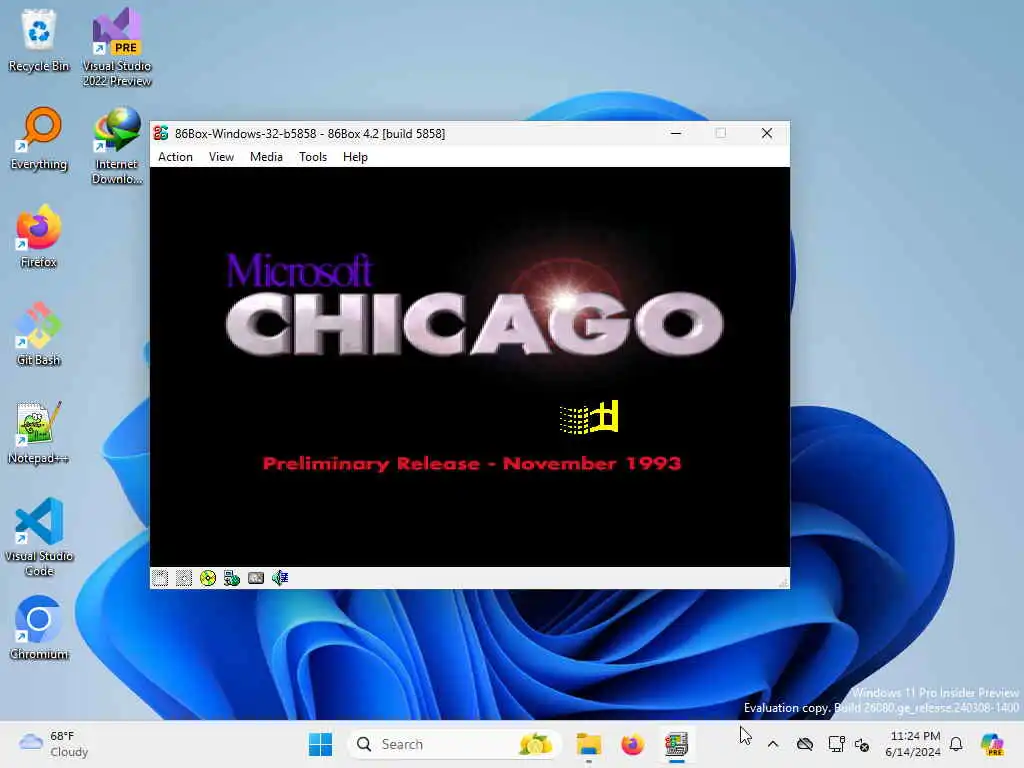Open Firefox from the taskbar

tap(632, 744)
